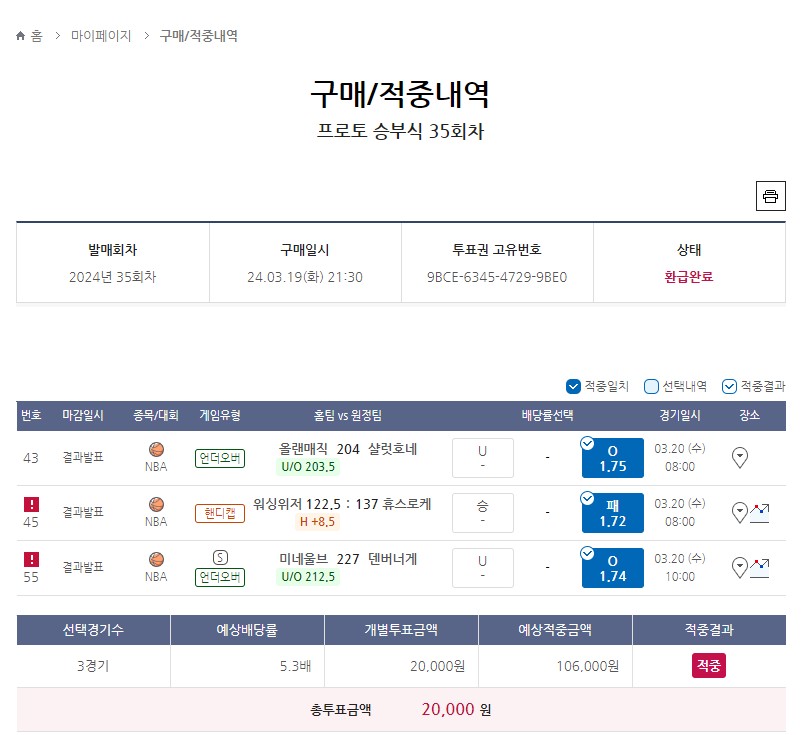The image size is (801, 735).
Task: Show odds trend chart for game 55
Action: click(760, 568)
